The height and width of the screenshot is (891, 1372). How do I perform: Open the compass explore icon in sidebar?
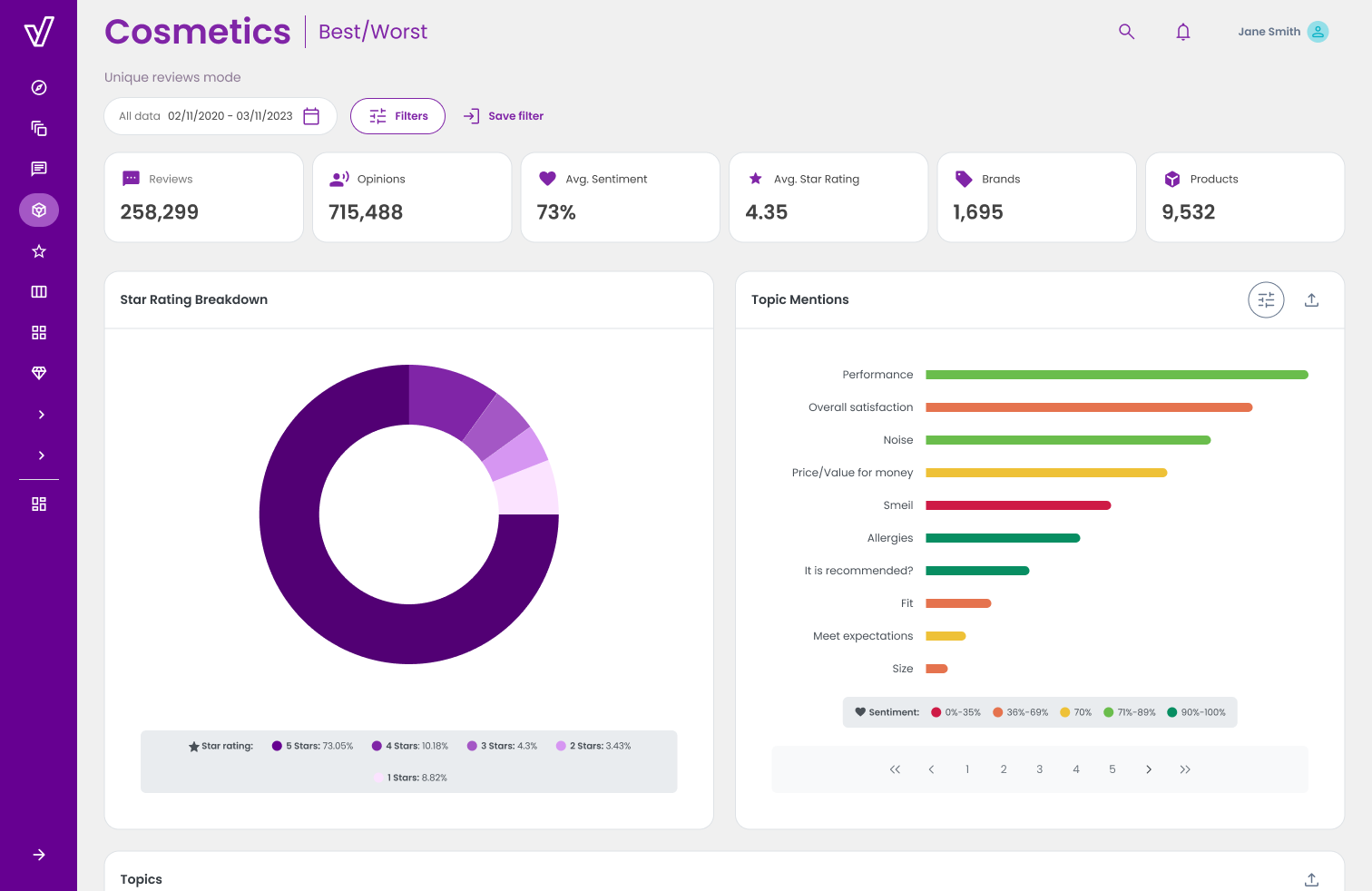[39, 88]
